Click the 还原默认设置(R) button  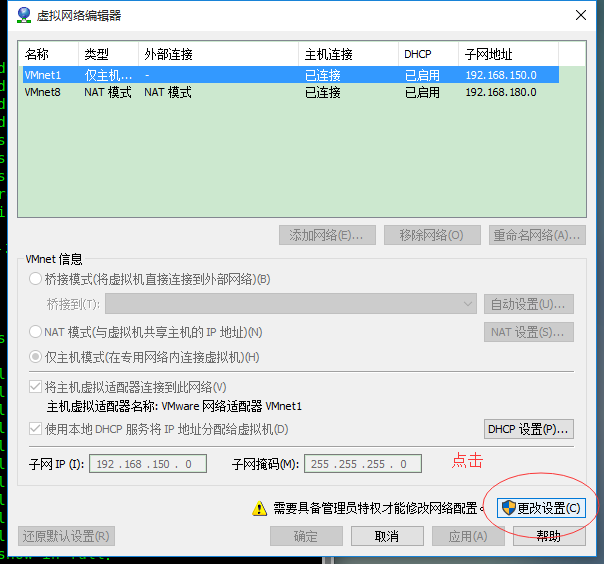point(66,536)
